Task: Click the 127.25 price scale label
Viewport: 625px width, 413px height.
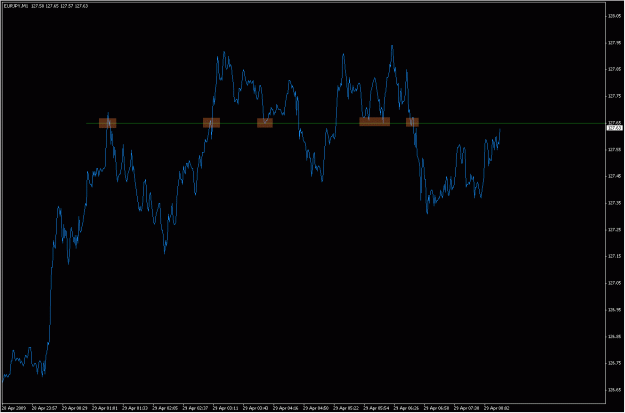Action: 613,230
